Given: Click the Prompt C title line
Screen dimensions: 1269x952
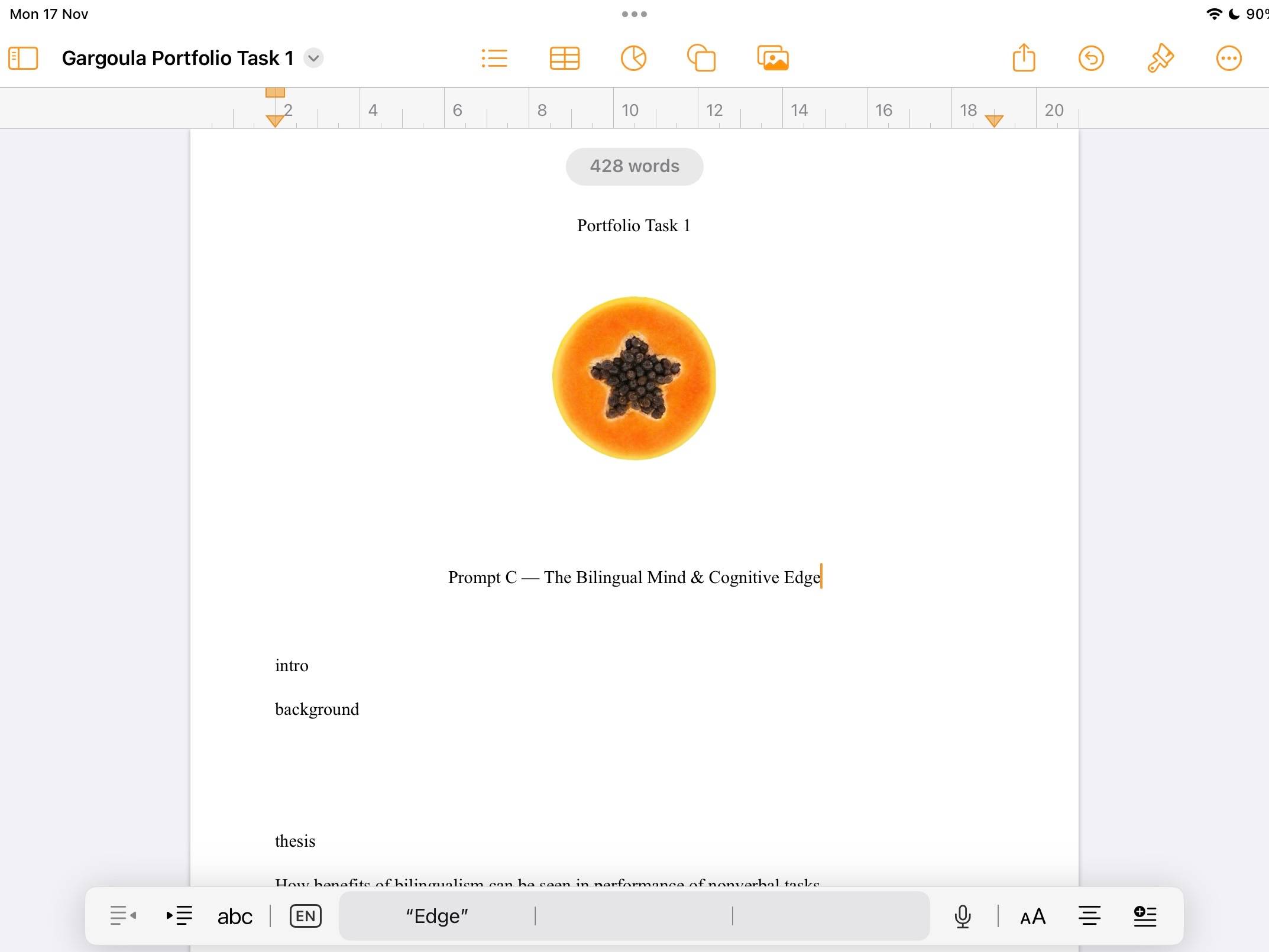Looking at the screenshot, I should (634, 577).
